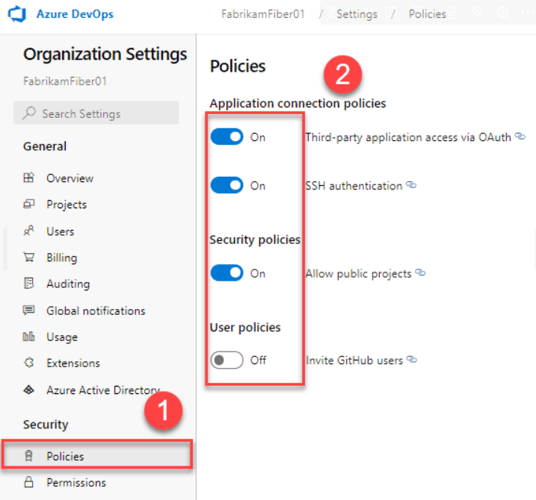Click the User policies heading
Screen dimensions: 536x500
click(245, 327)
